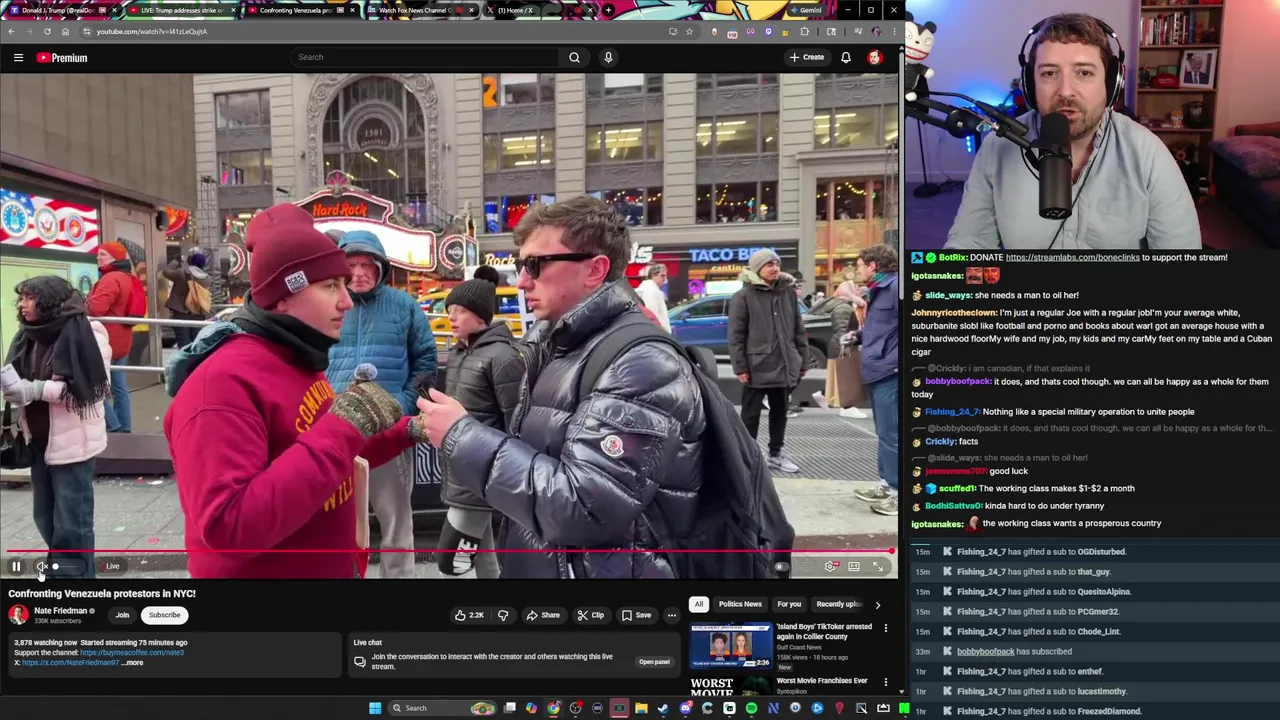Open Windows Start menu
This screenshot has height=720, width=1280.
[375, 708]
